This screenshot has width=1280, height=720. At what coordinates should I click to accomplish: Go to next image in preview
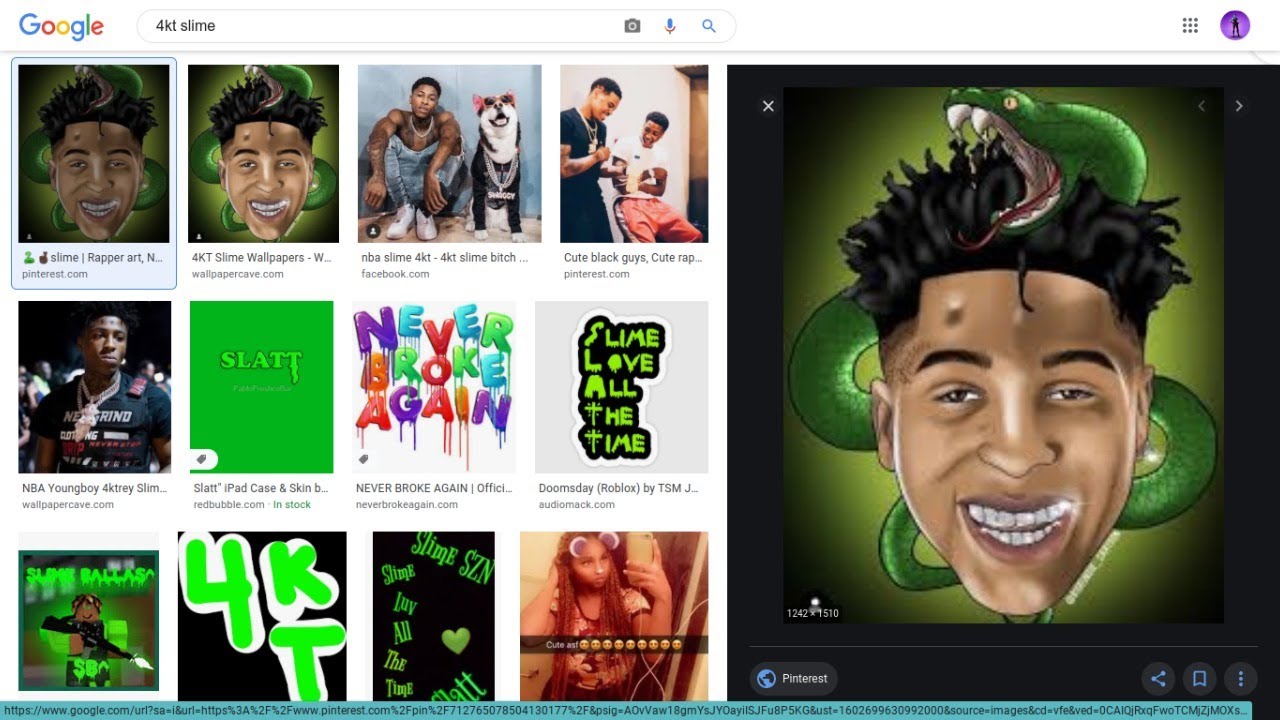tap(1239, 106)
